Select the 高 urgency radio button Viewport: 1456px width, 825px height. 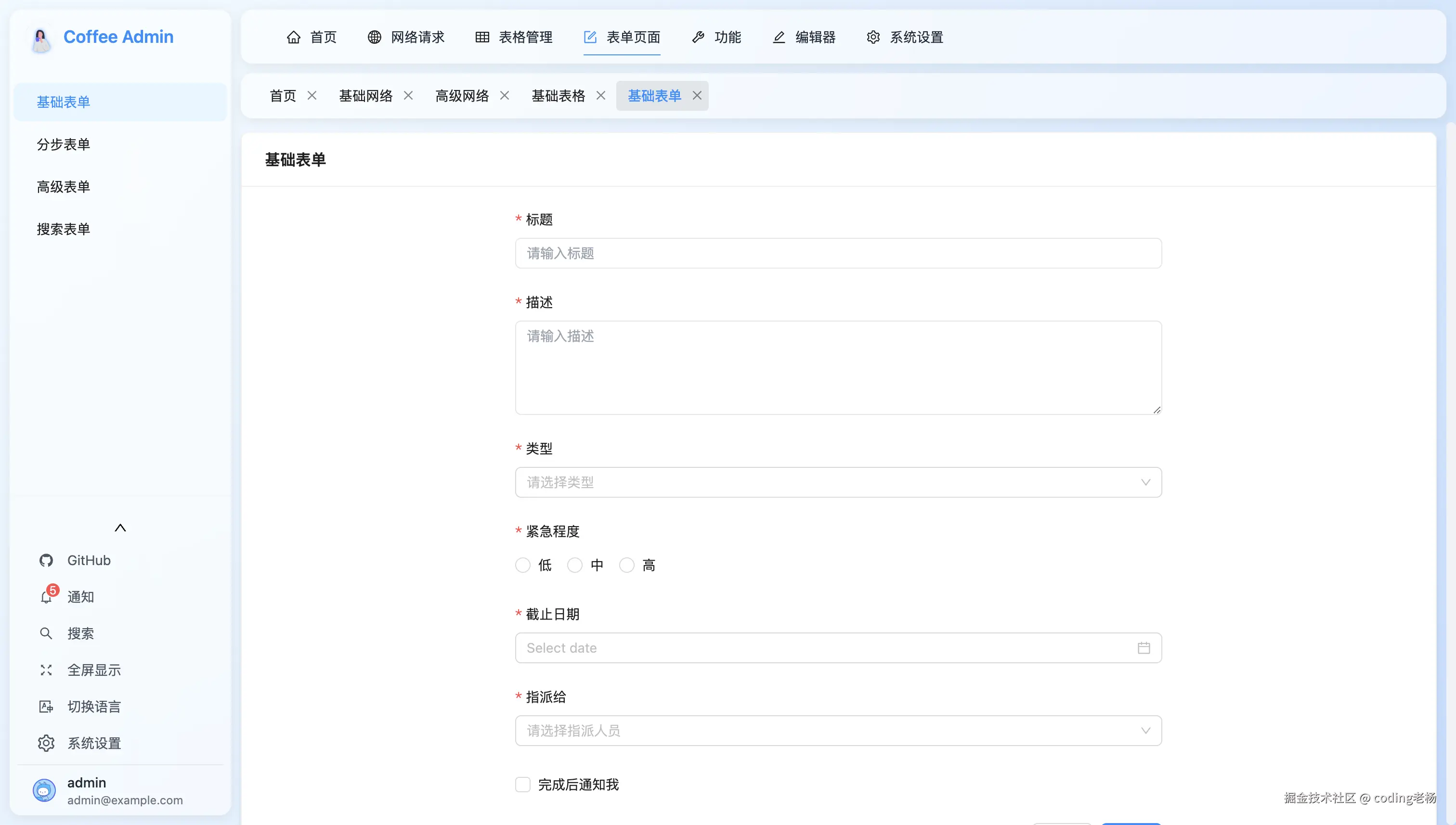point(627,565)
